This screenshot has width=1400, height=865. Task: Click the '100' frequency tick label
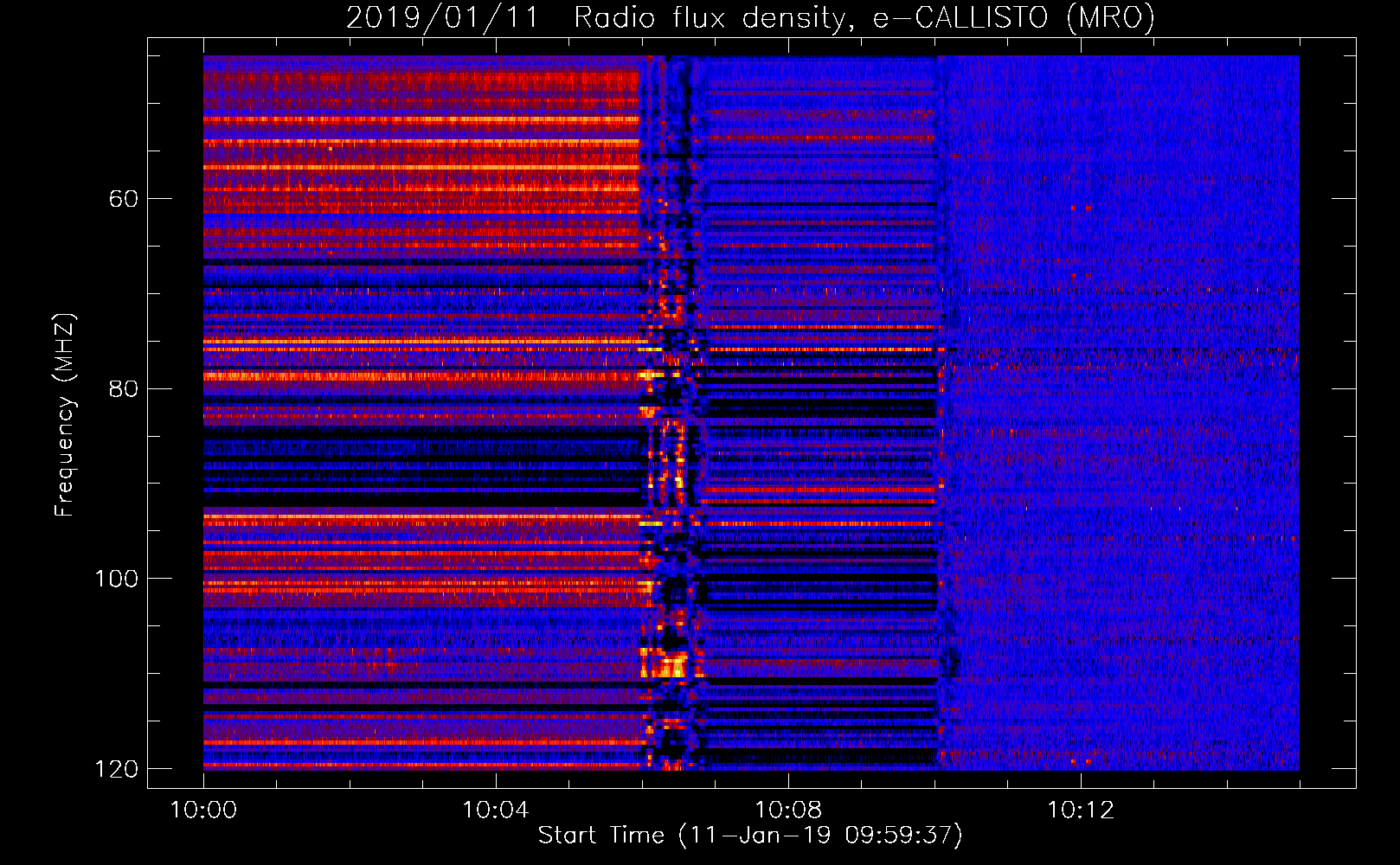pyautogui.click(x=117, y=579)
